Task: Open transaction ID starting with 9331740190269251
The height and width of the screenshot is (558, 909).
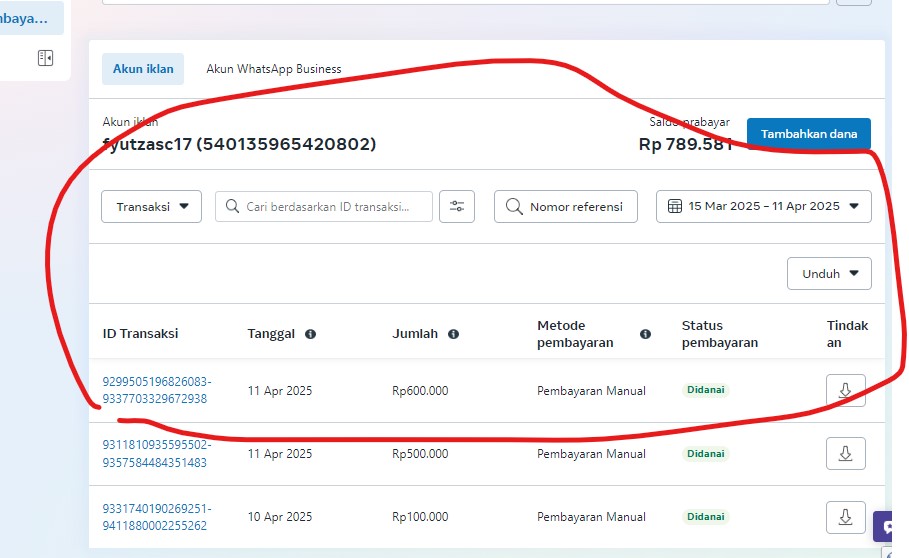Action: point(156,517)
